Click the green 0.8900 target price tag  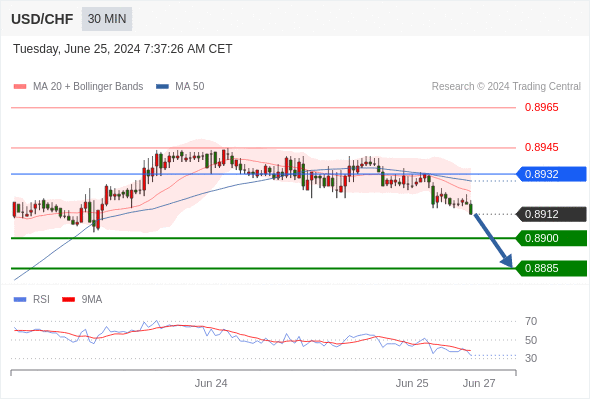(551, 238)
